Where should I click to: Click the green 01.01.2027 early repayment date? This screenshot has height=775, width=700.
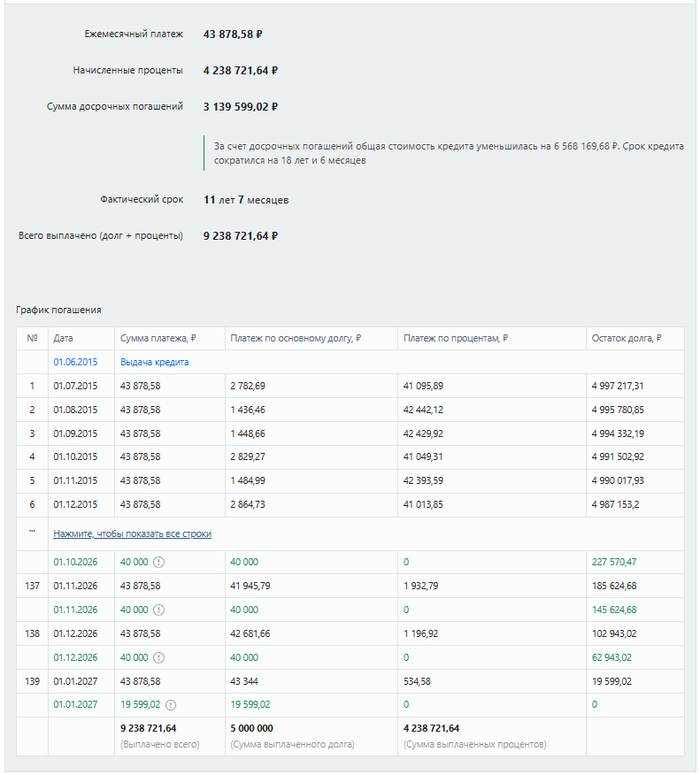[75, 705]
